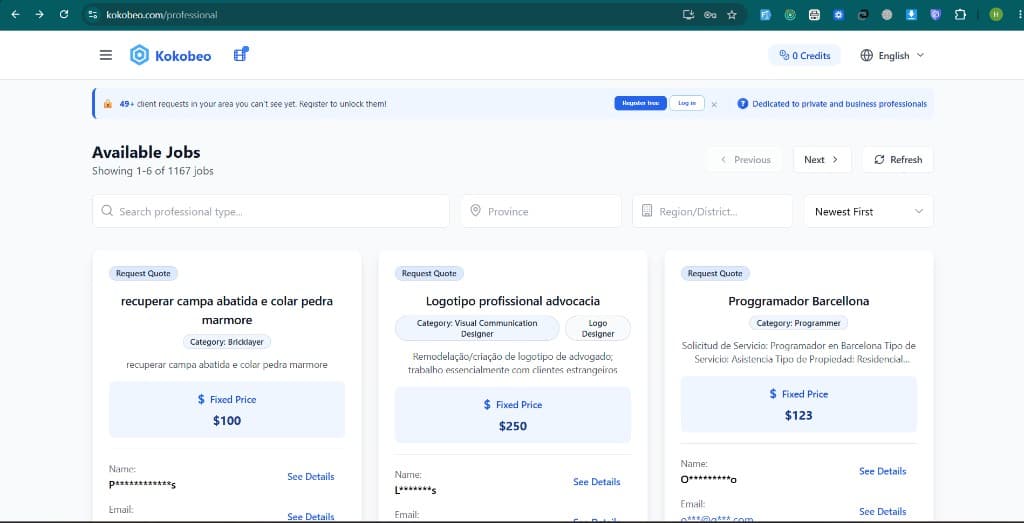Select the Category: Programmer tag
Viewport: 1024px width, 523px height.
coord(798,323)
